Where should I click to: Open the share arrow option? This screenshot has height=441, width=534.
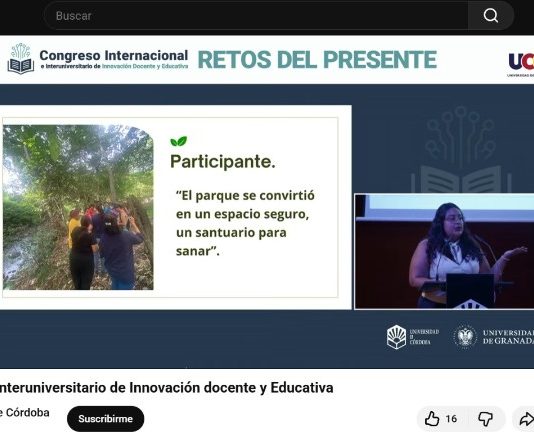pos(526,419)
